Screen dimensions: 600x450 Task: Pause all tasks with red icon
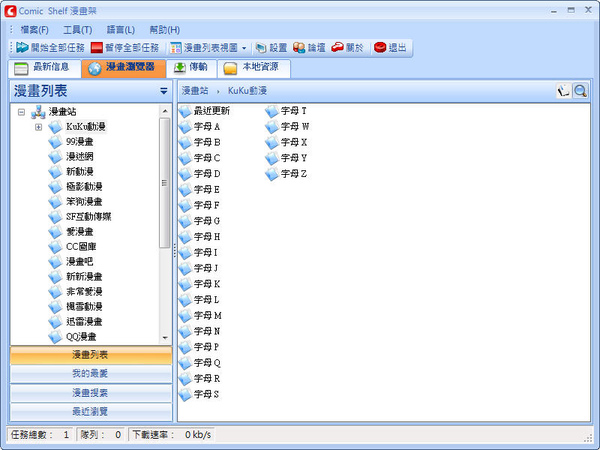[96, 48]
